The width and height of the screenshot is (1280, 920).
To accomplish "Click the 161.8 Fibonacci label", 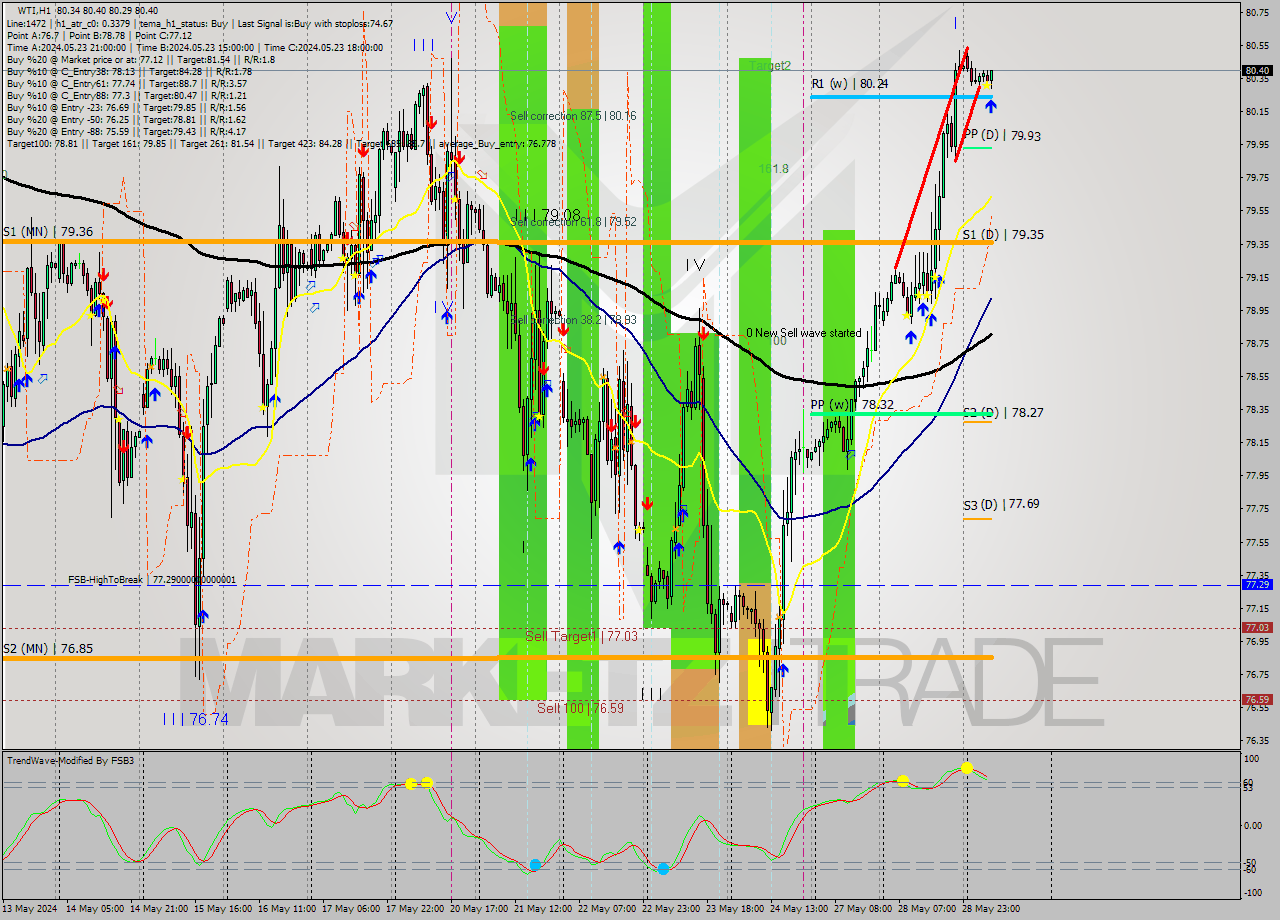I will click(x=774, y=169).
